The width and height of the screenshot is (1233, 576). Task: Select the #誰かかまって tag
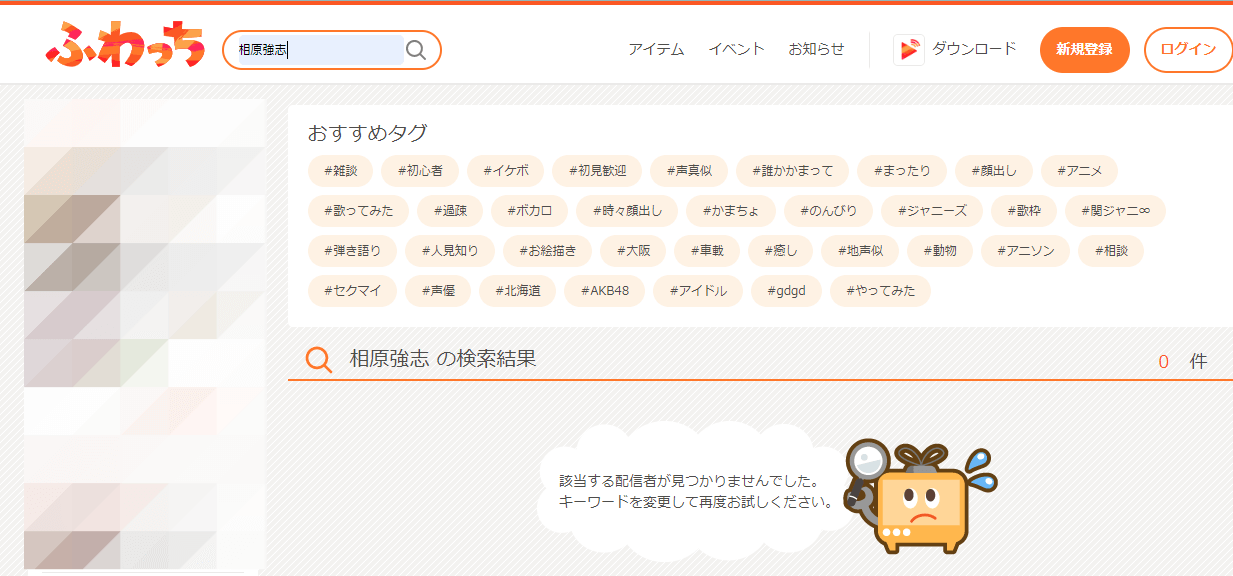click(x=792, y=171)
